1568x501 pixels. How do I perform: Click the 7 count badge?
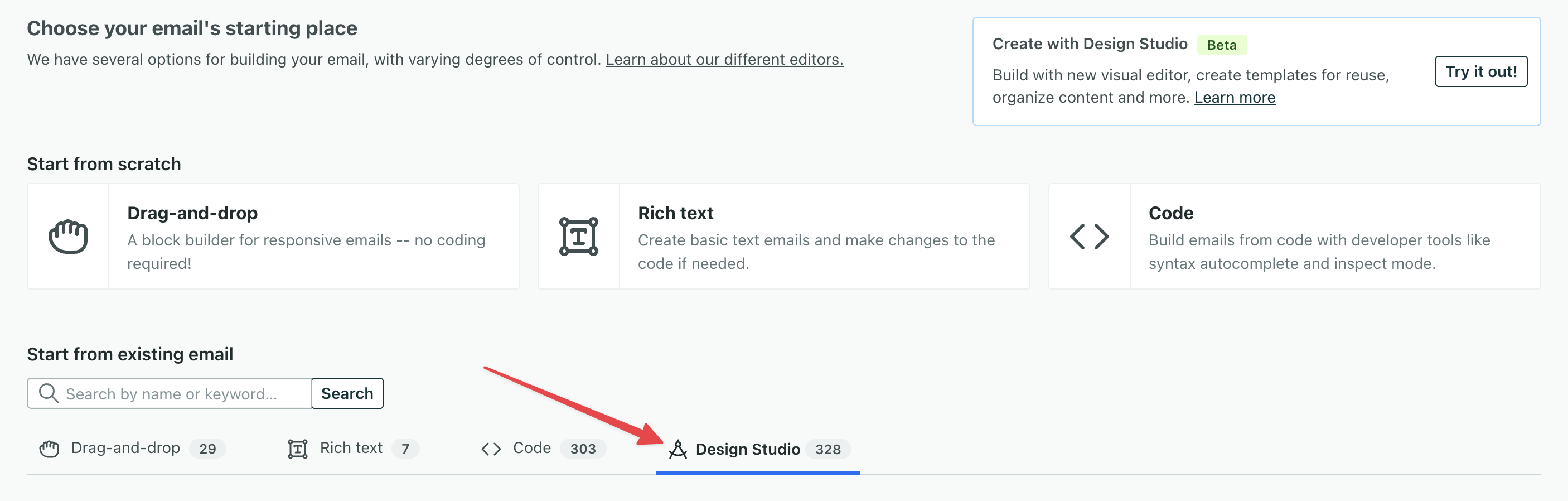pos(405,449)
